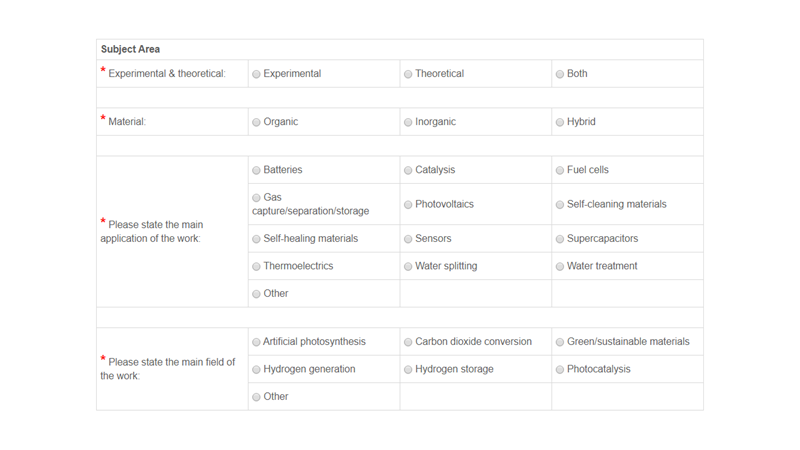Image resolution: width=800 pixels, height=450 pixels.
Task: Select Both for experimental & theoretical
Action: click(560, 74)
